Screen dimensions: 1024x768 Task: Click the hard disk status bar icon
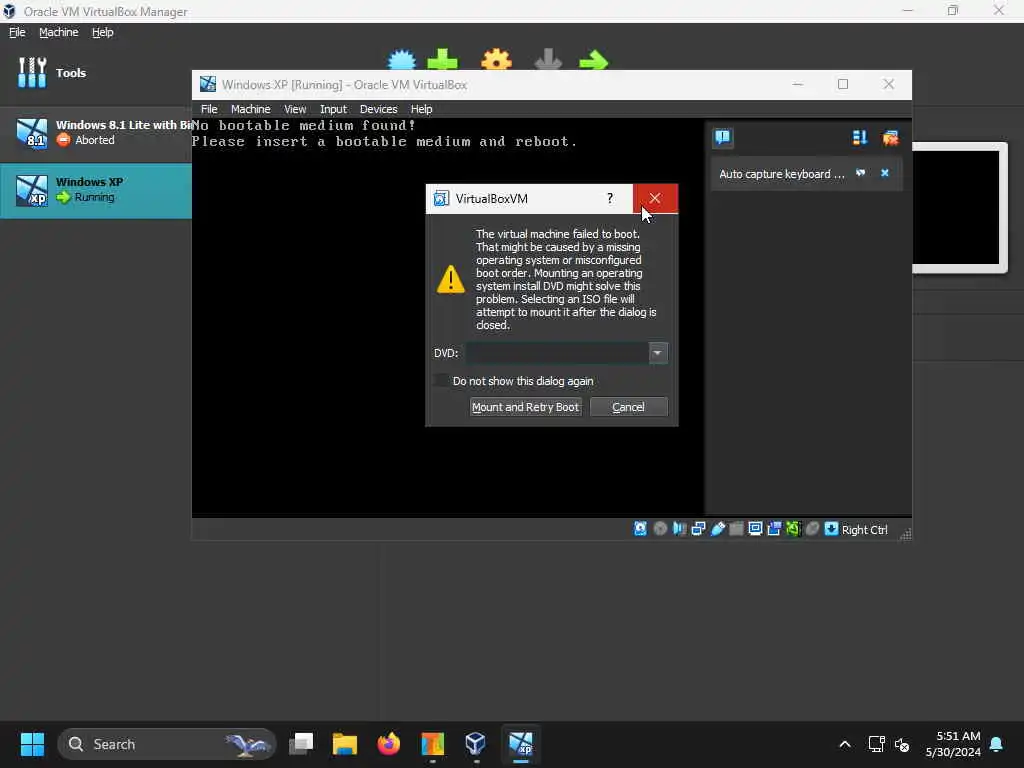pos(640,529)
